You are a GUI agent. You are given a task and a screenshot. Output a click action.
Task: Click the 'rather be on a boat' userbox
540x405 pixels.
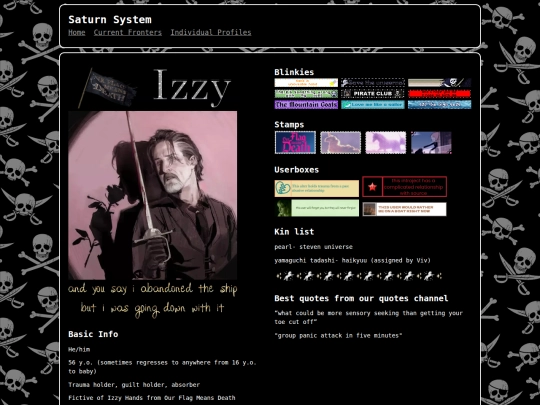coord(405,209)
